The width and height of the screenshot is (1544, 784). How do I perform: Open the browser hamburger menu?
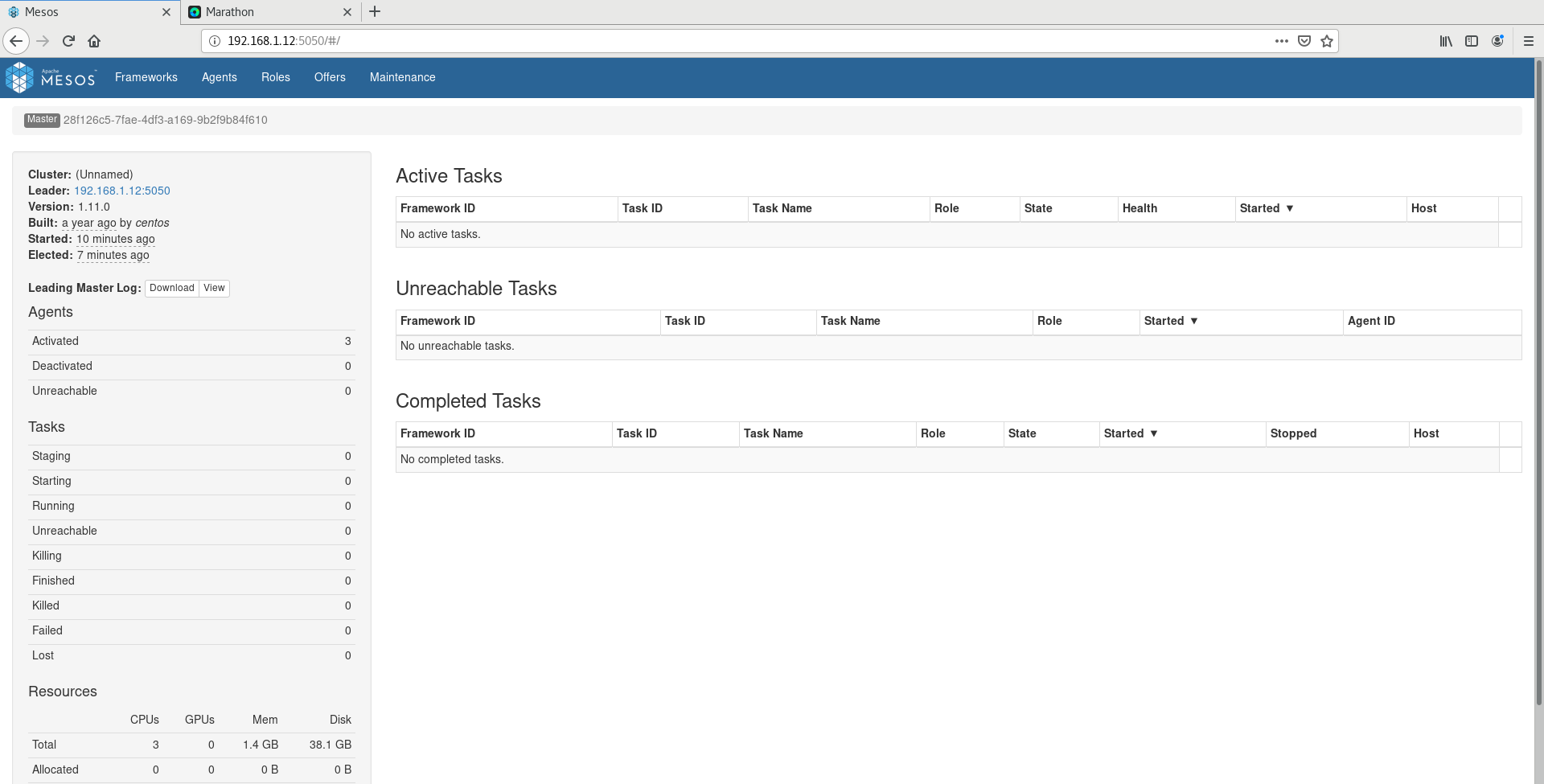1529,41
